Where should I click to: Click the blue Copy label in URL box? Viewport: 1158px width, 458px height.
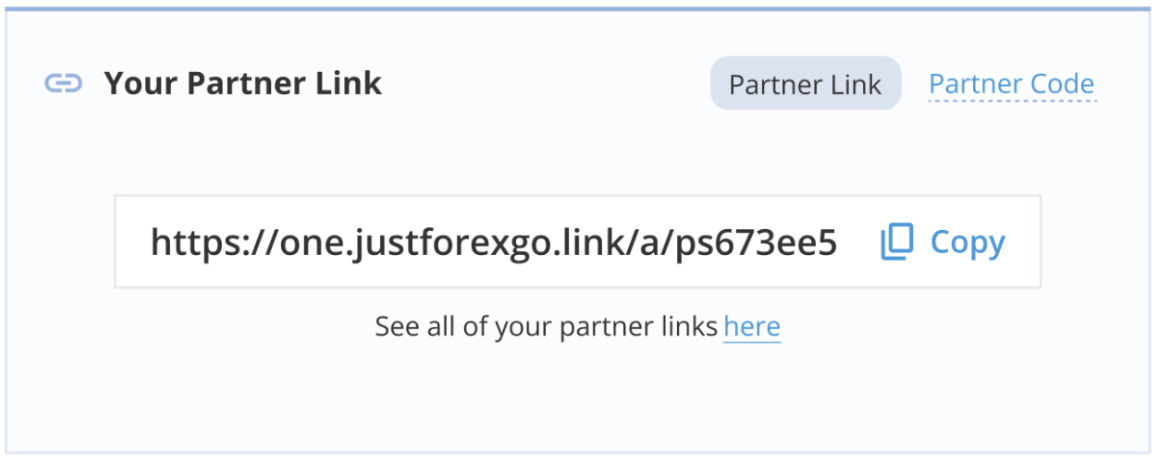tap(967, 242)
